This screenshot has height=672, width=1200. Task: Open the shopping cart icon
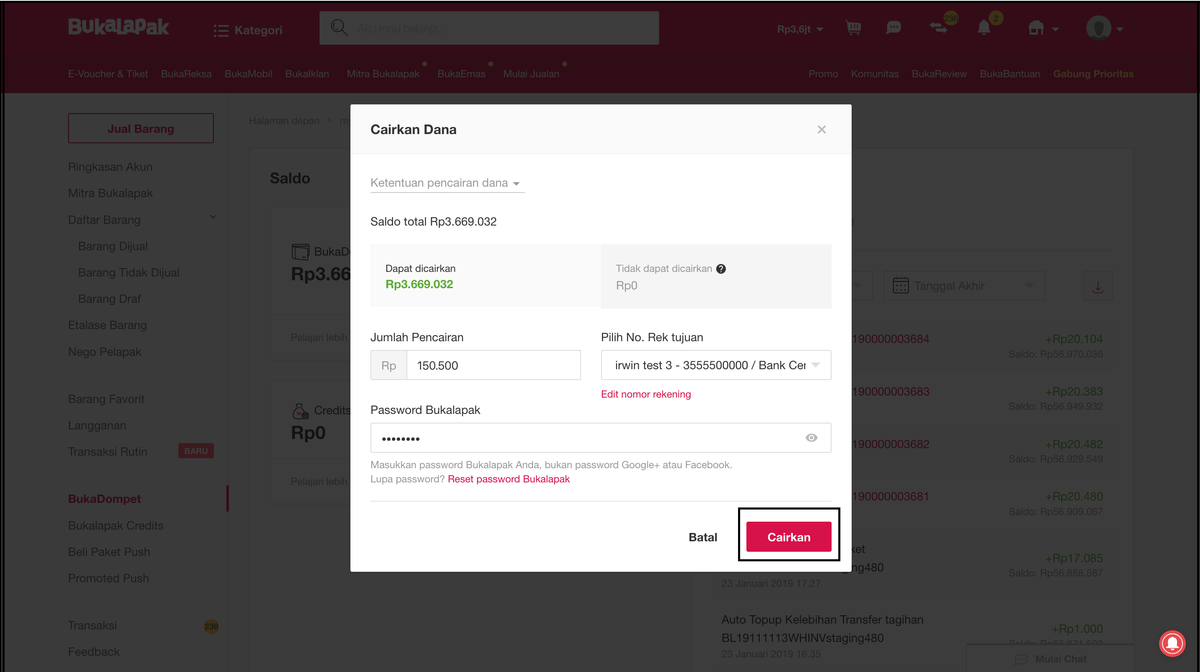point(853,28)
